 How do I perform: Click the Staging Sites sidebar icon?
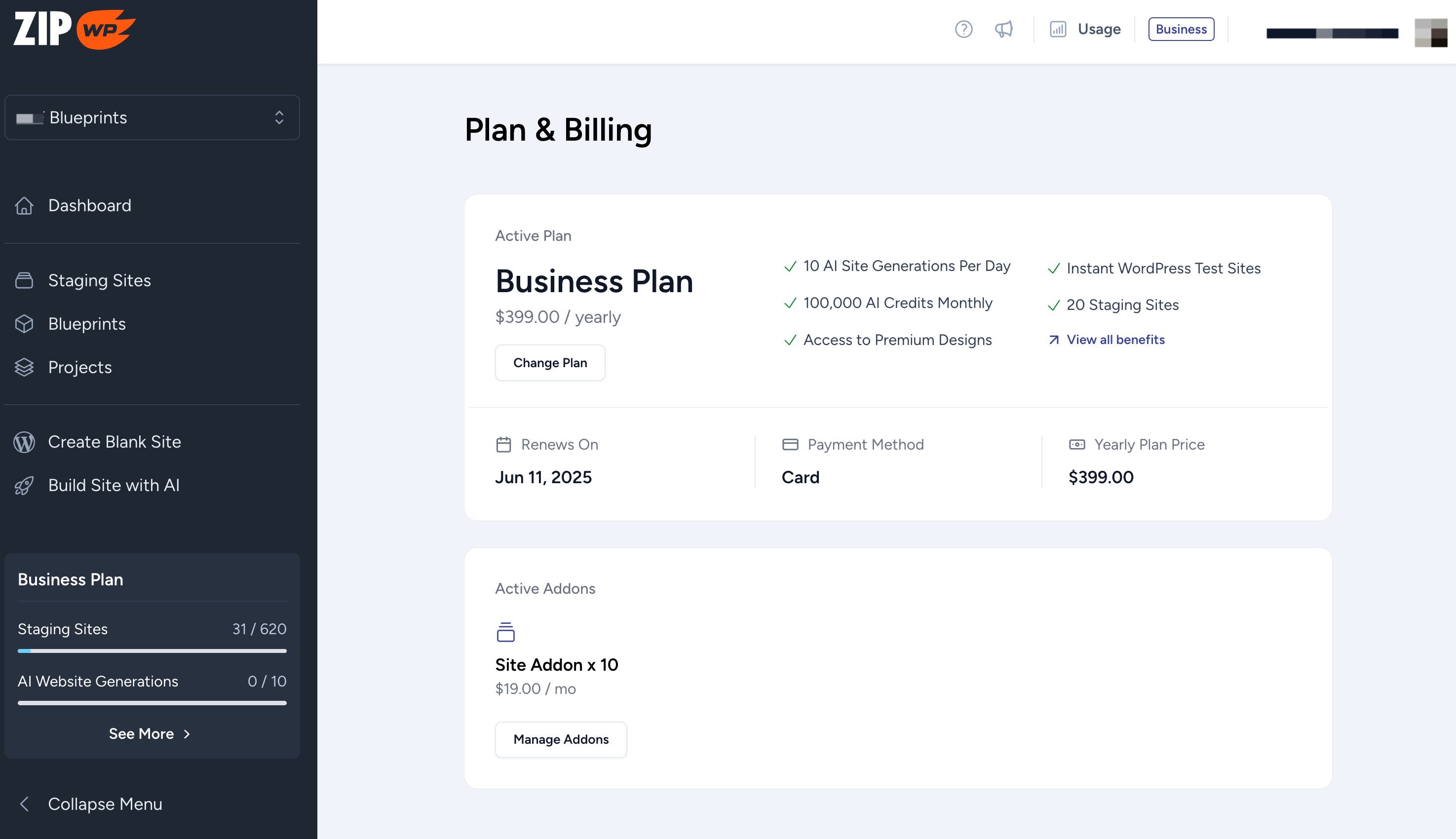point(24,281)
